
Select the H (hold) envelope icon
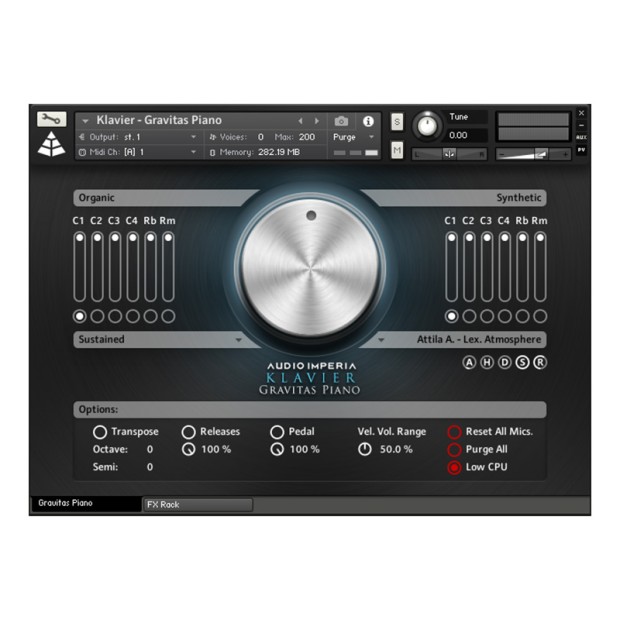click(x=487, y=363)
